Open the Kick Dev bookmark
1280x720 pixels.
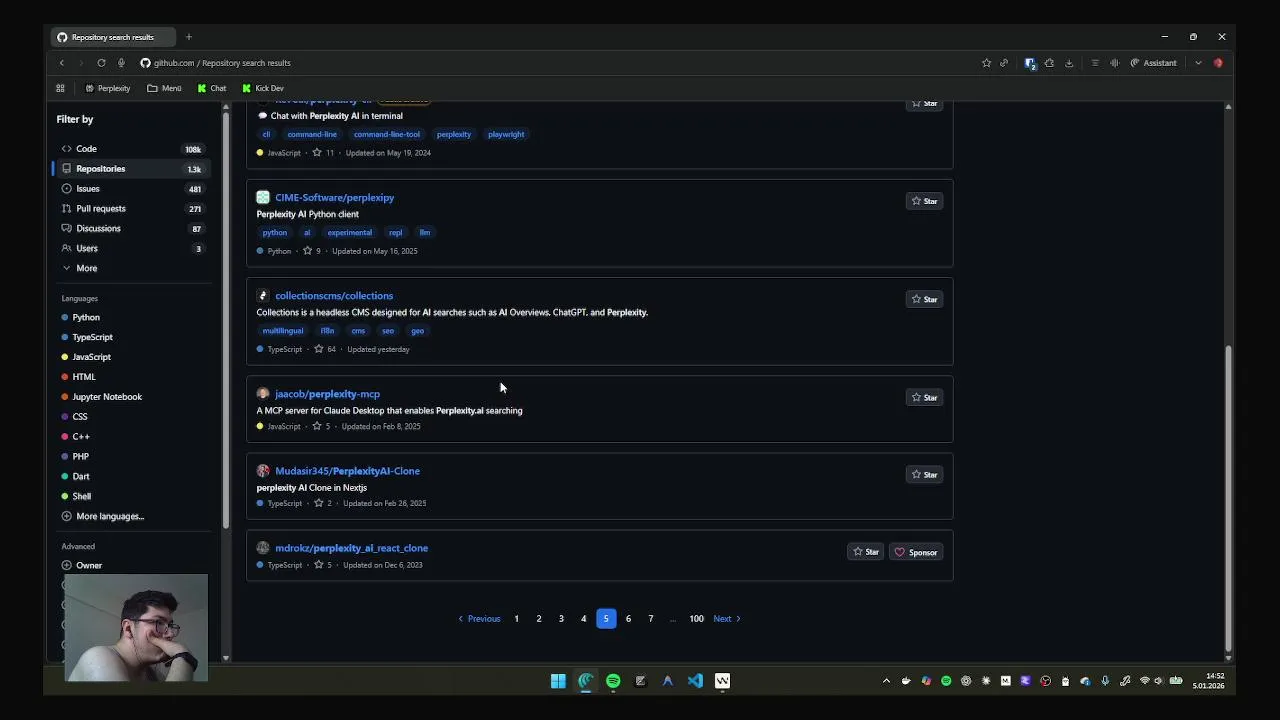263,88
